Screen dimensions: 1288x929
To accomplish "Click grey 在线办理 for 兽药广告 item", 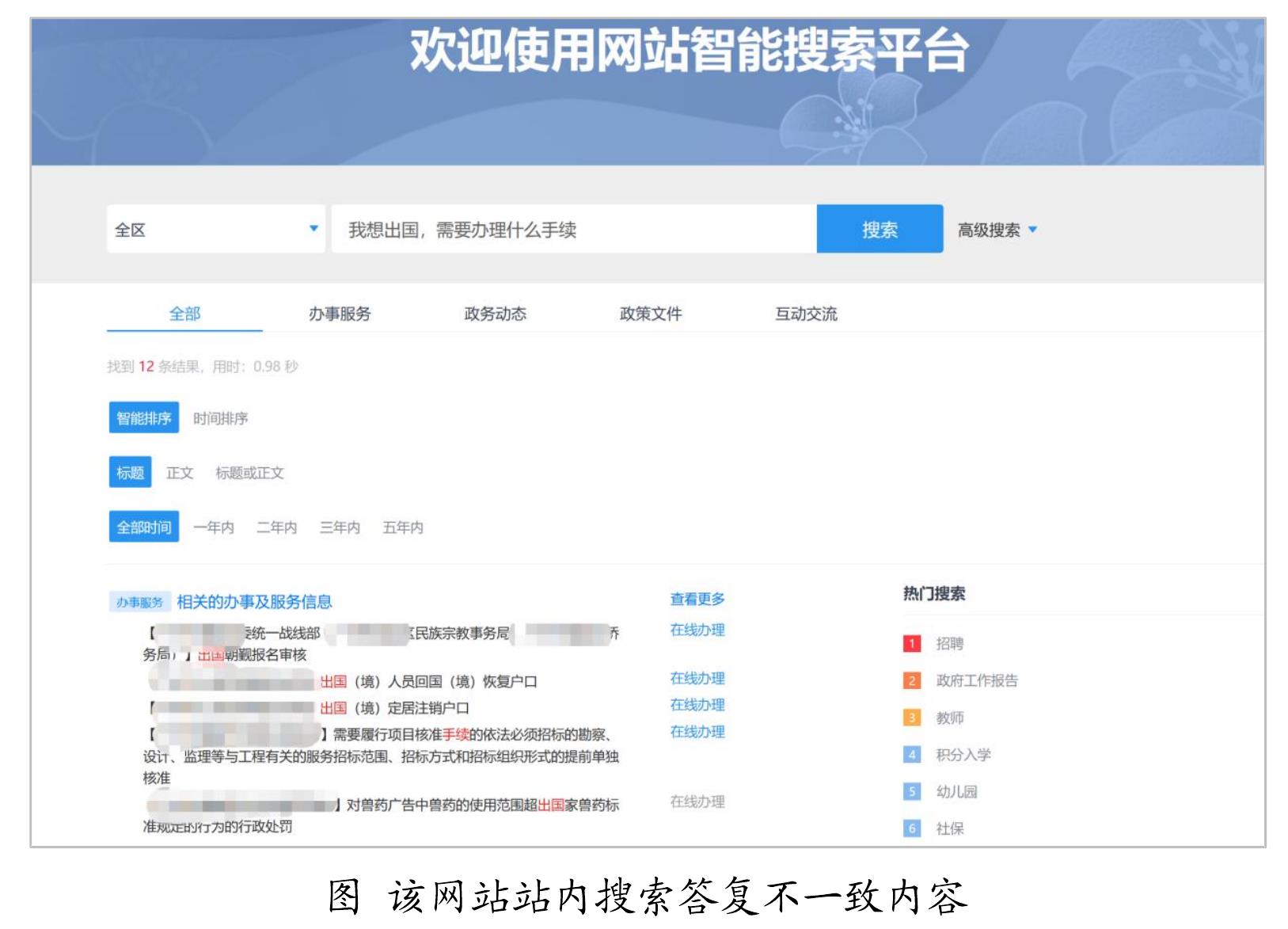I will (697, 801).
